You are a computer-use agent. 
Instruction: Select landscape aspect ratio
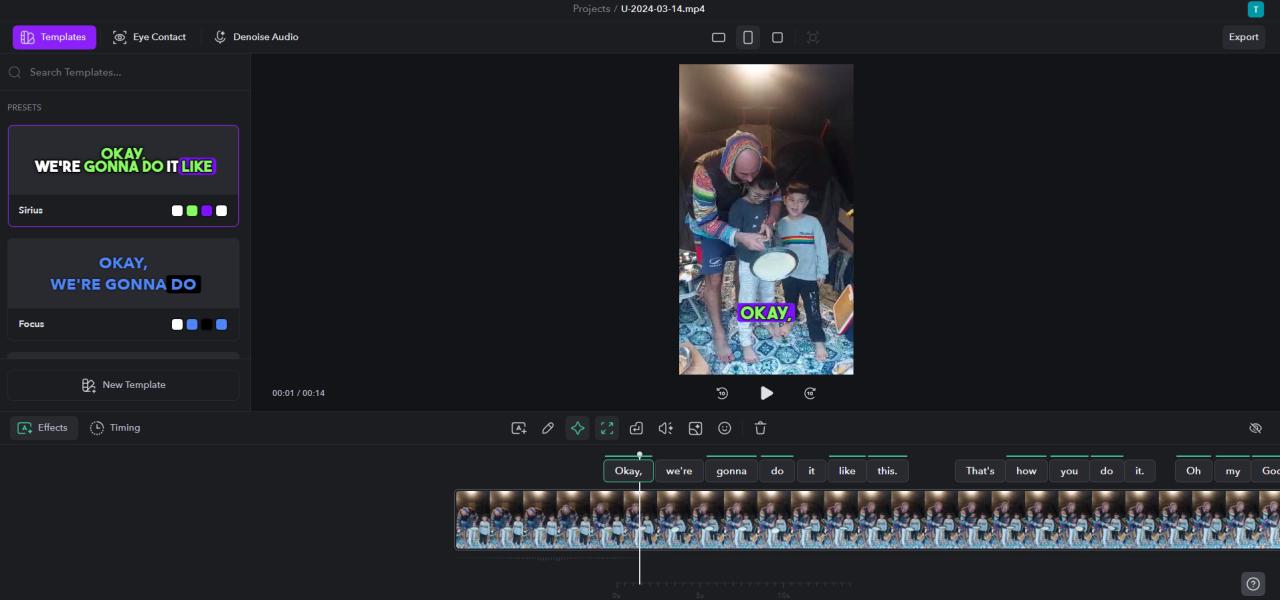click(x=718, y=37)
